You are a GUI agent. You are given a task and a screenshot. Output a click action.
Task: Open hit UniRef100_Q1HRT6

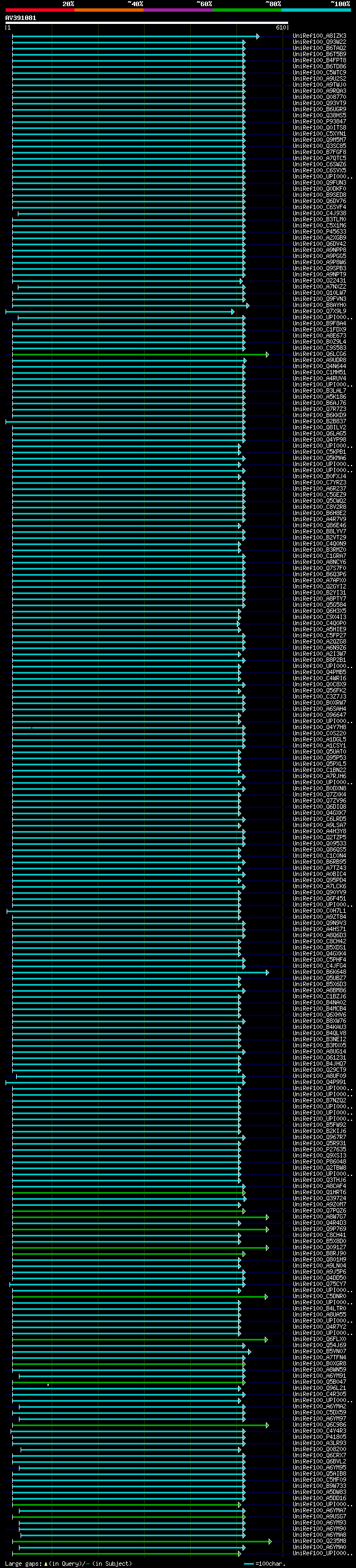[319, 1193]
